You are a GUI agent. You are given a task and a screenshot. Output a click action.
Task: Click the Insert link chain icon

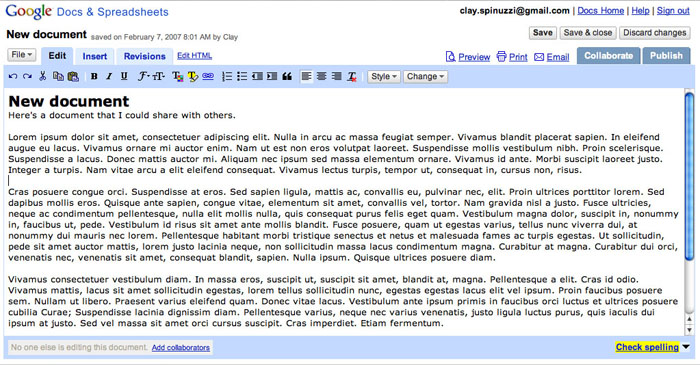point(208,76)
